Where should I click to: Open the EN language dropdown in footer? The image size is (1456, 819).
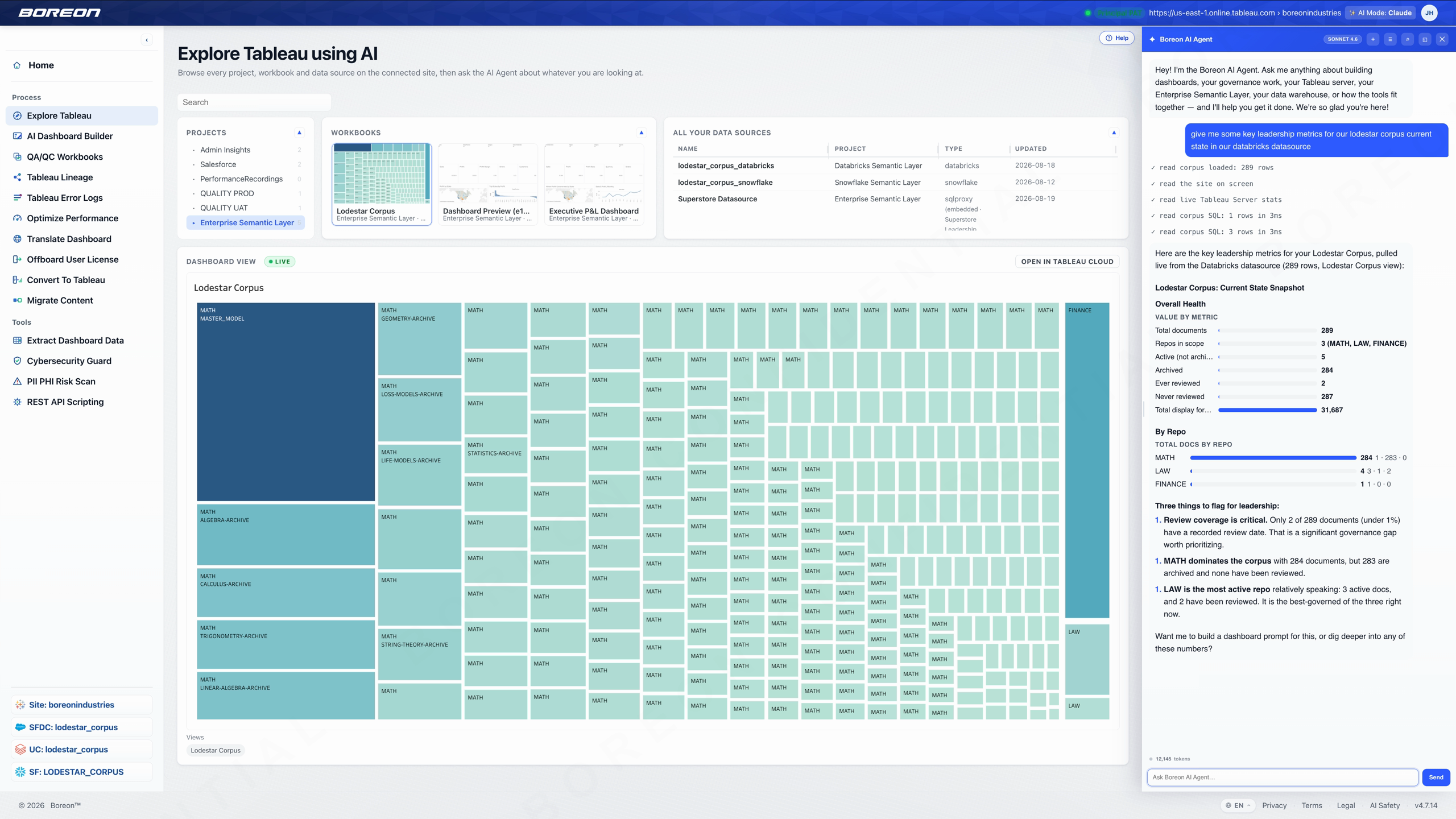click(x=1238, y=805)
